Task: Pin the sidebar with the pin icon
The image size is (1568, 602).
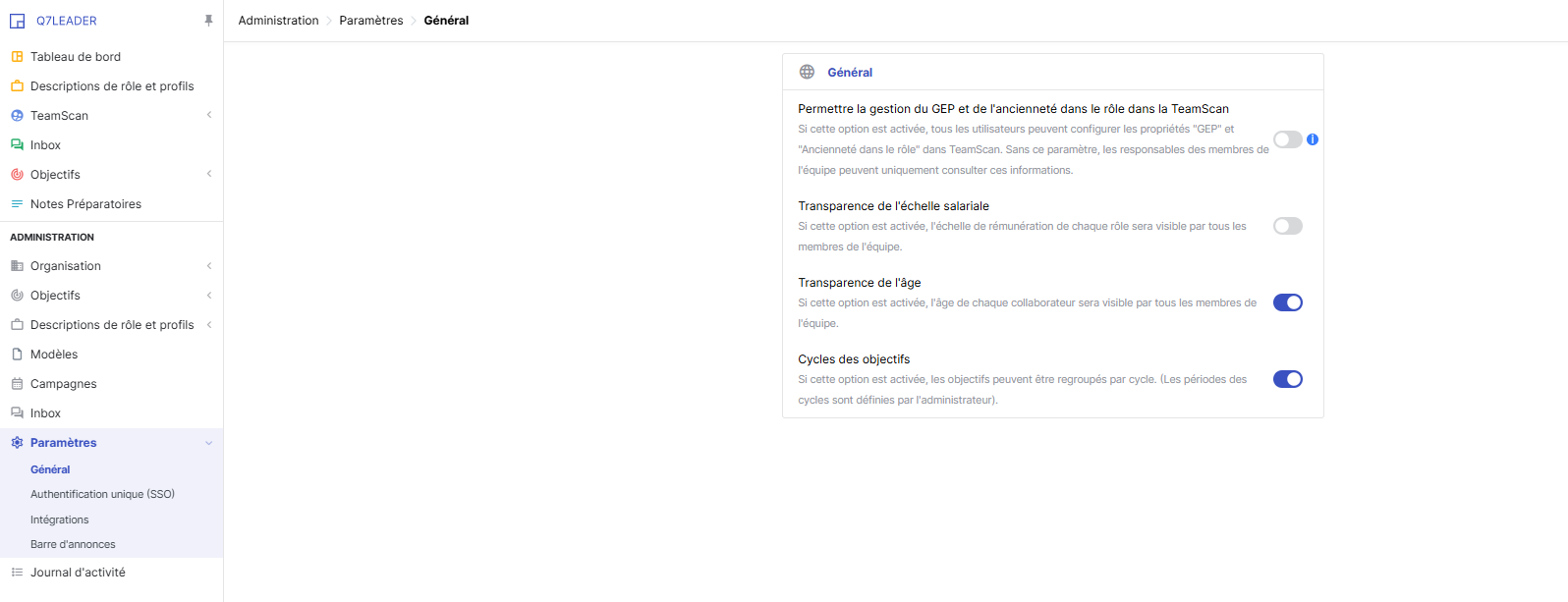Action: click(208, 21)
